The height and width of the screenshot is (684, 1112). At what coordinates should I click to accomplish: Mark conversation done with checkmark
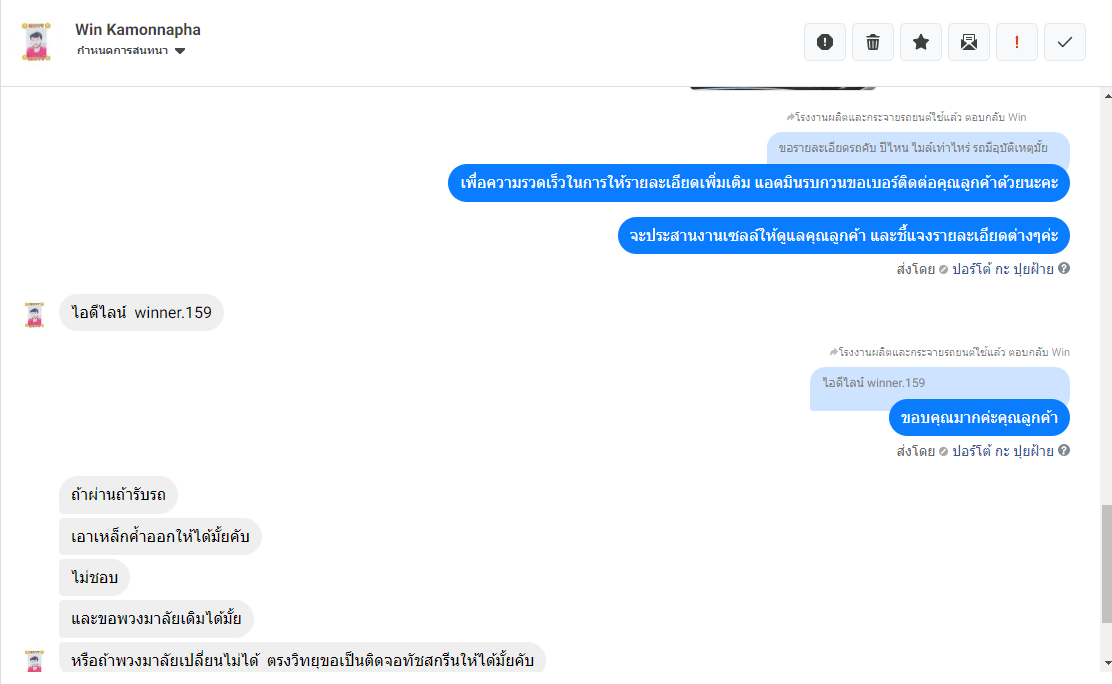[1064, 42]
